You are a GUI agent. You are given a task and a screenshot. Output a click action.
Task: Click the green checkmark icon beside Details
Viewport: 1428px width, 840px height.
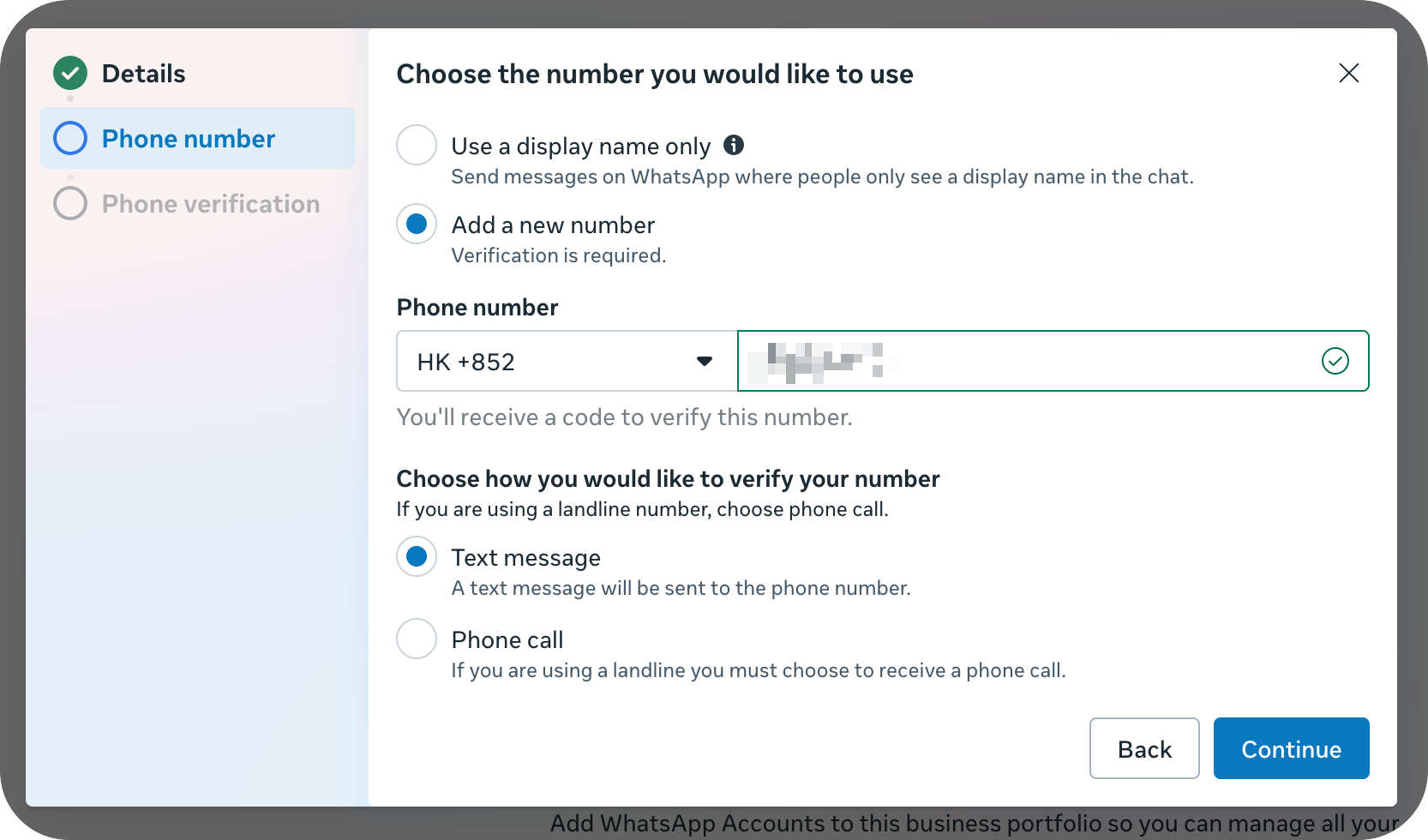coord(69,73)
